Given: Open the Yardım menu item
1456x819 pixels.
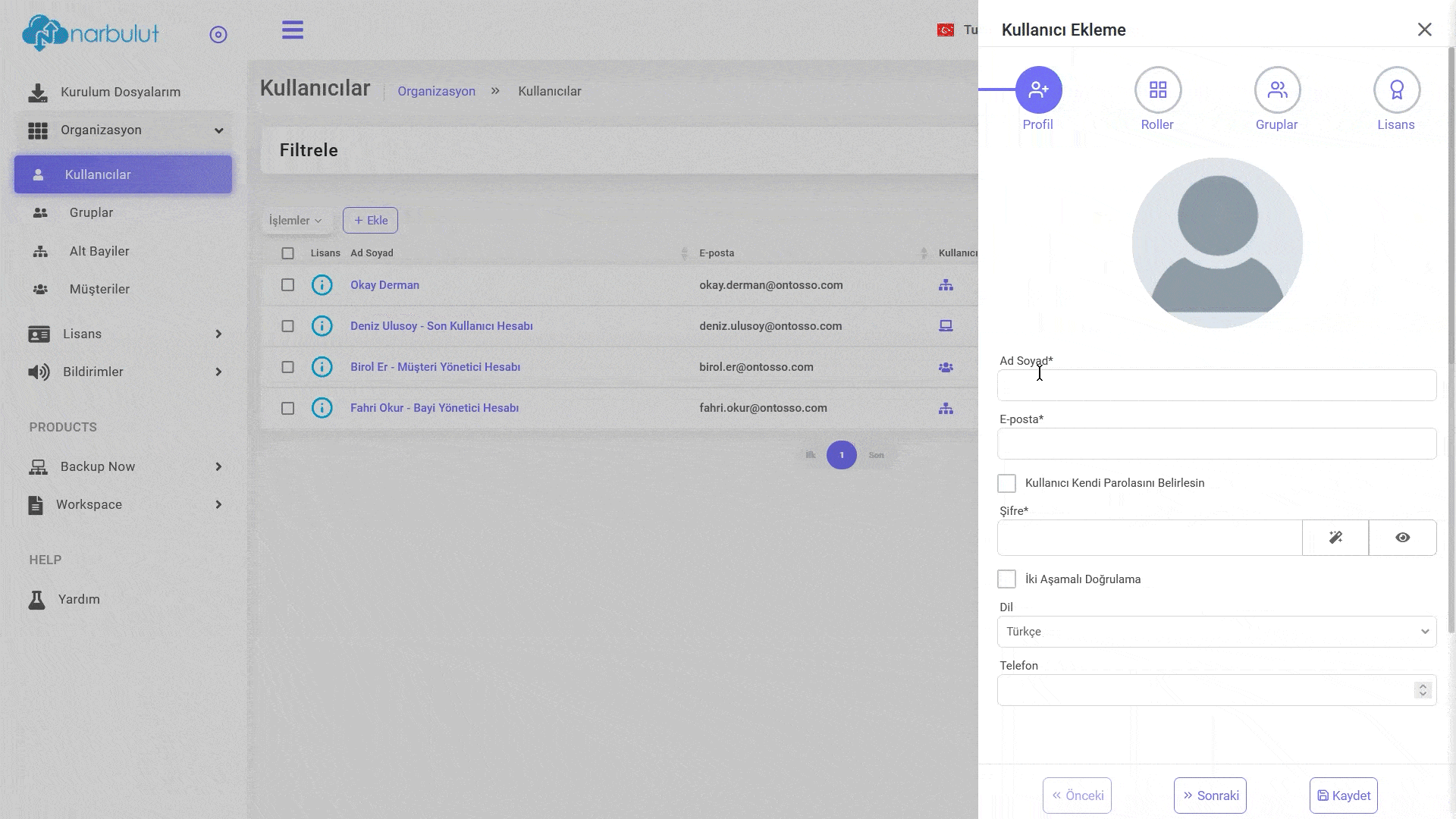Looking at the screenshot, I should click(79, 600).
